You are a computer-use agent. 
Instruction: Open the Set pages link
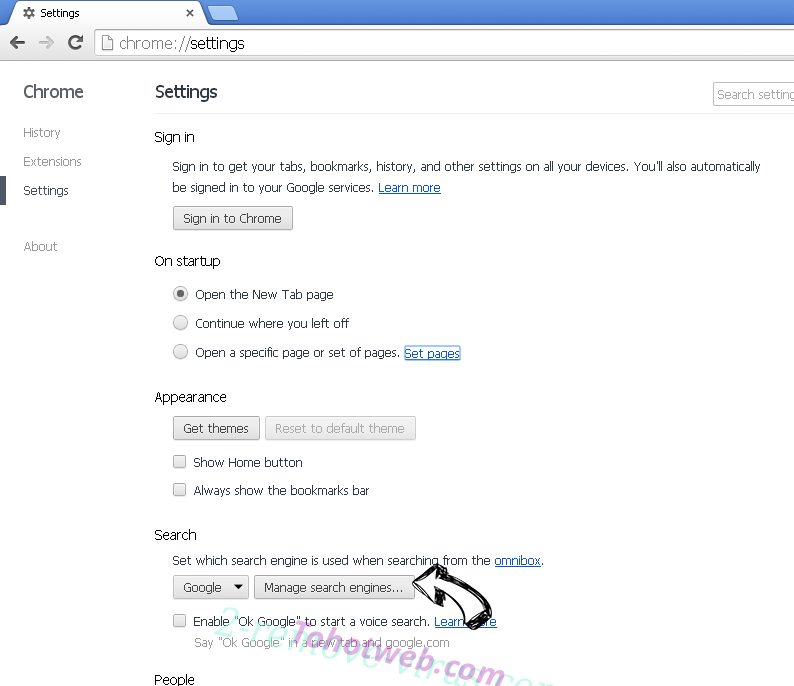(x=432, y=353)
